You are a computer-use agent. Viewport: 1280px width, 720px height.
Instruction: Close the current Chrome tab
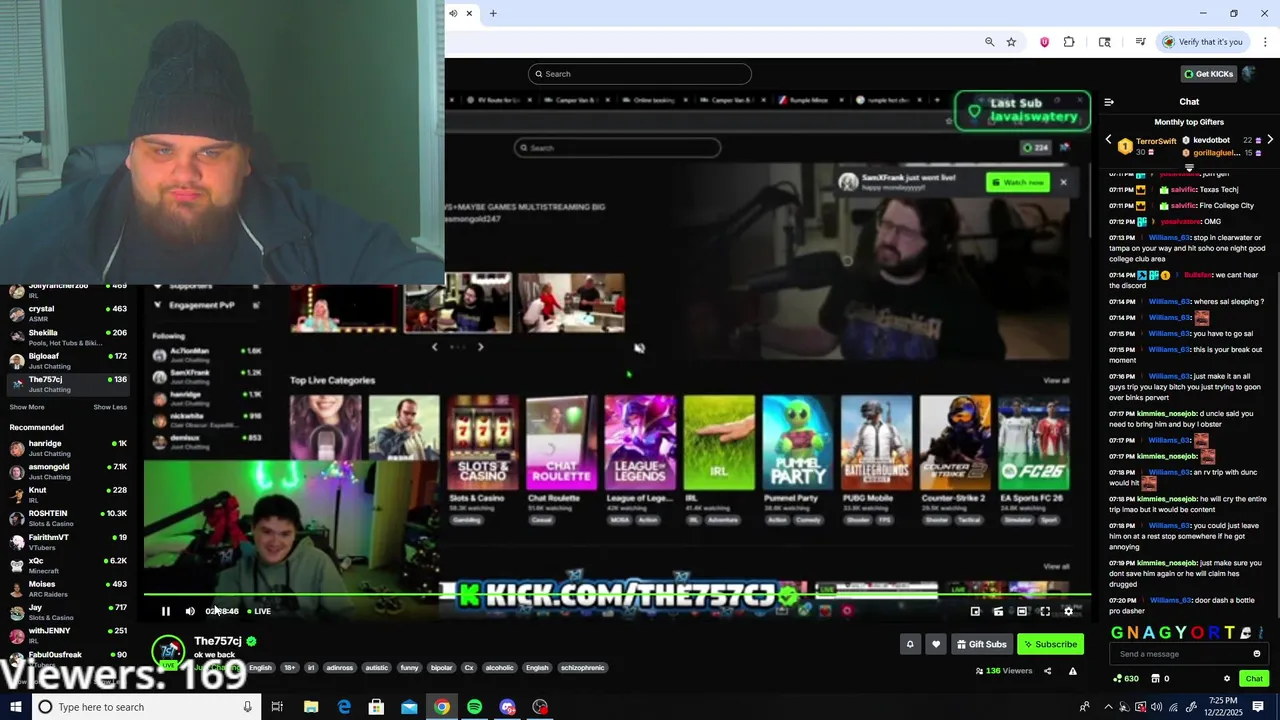pos(469,13)
